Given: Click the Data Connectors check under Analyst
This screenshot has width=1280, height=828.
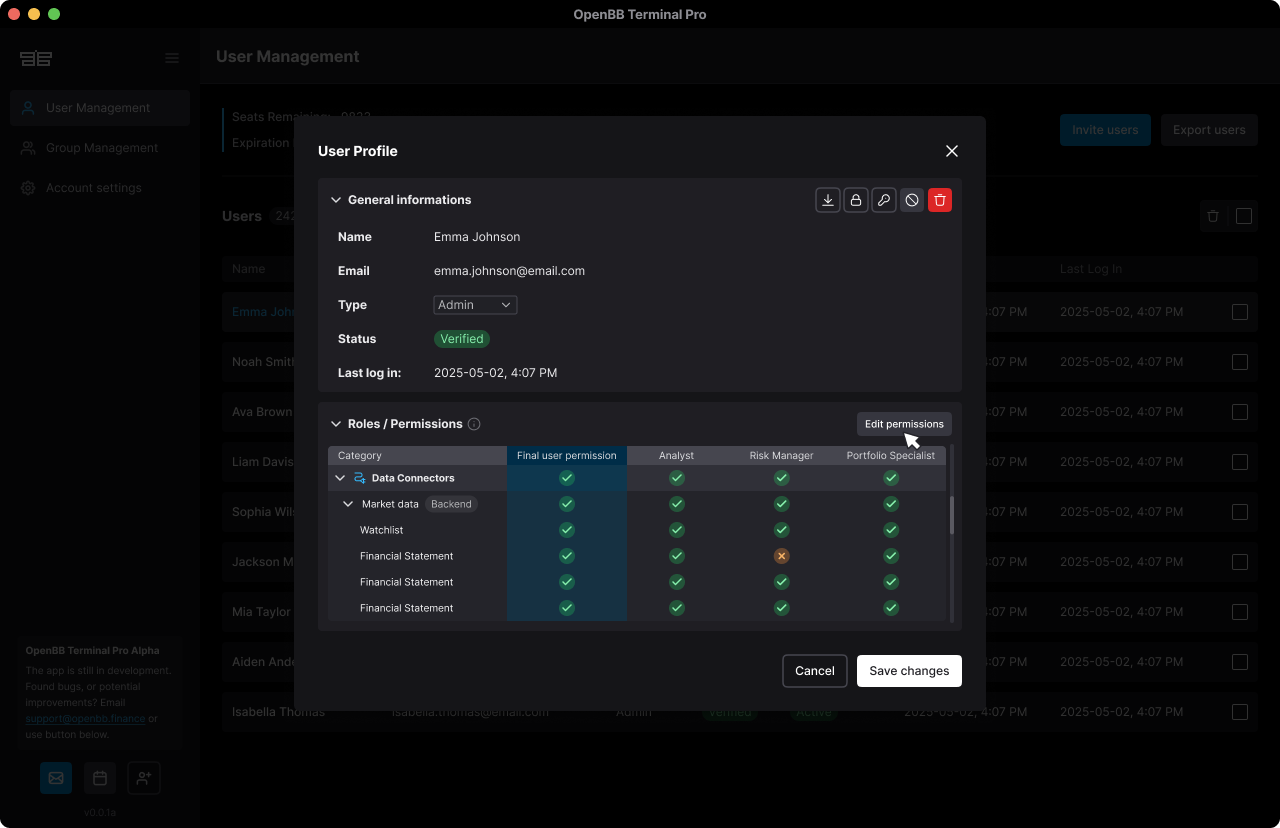Looking at the screenshot, I should (x=677, y=478).
